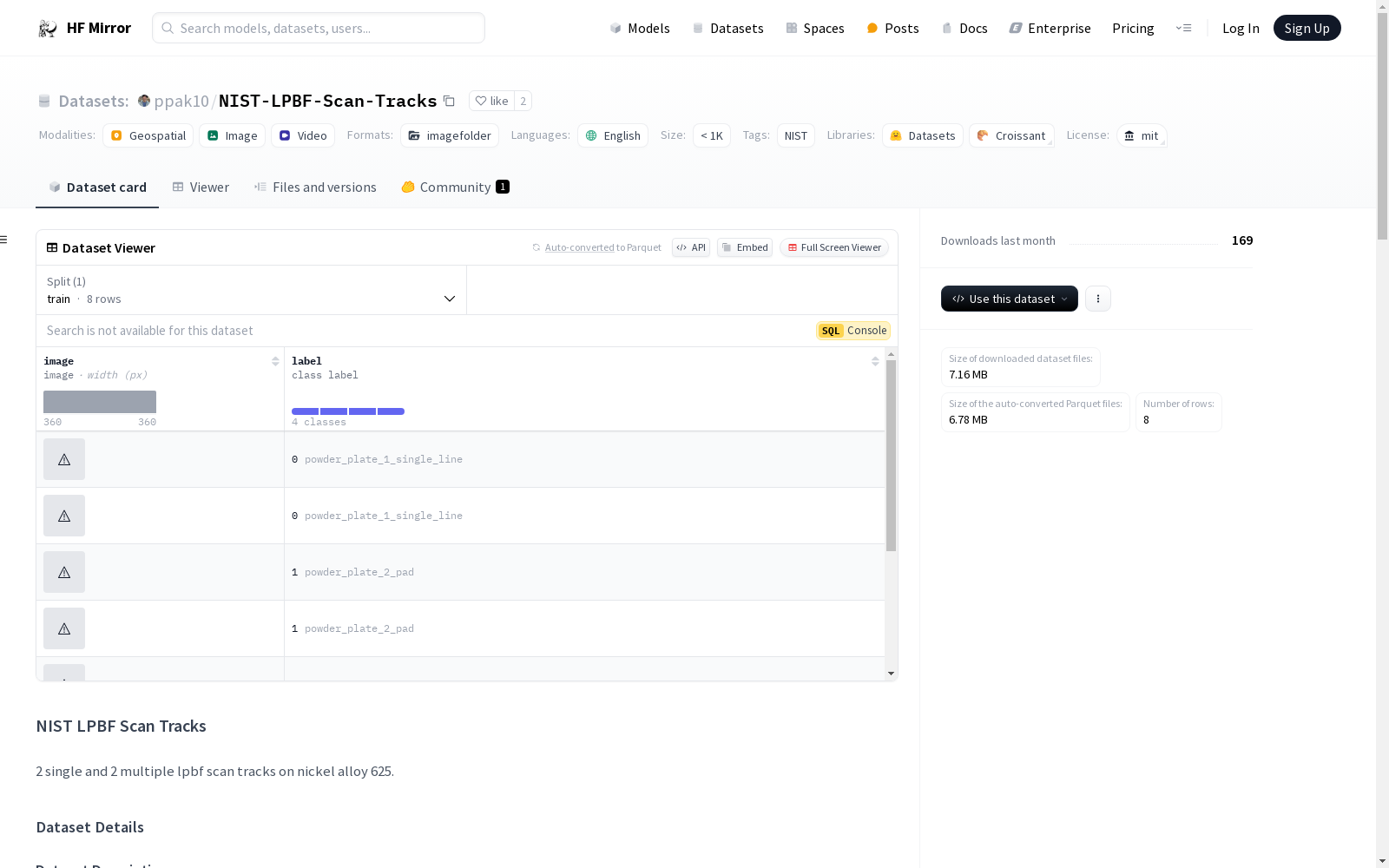Open Full Screen Viewer
1389x868 pixels.
[833, 247]
